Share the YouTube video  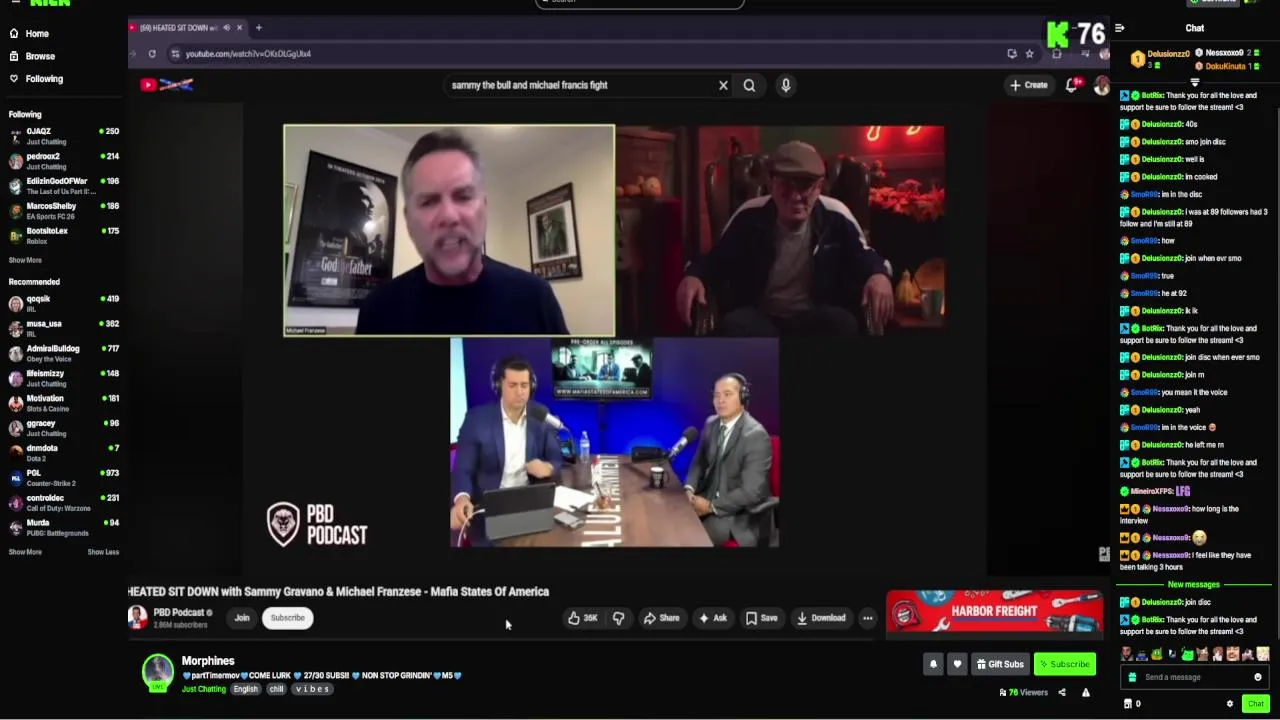tap(661, 618)
